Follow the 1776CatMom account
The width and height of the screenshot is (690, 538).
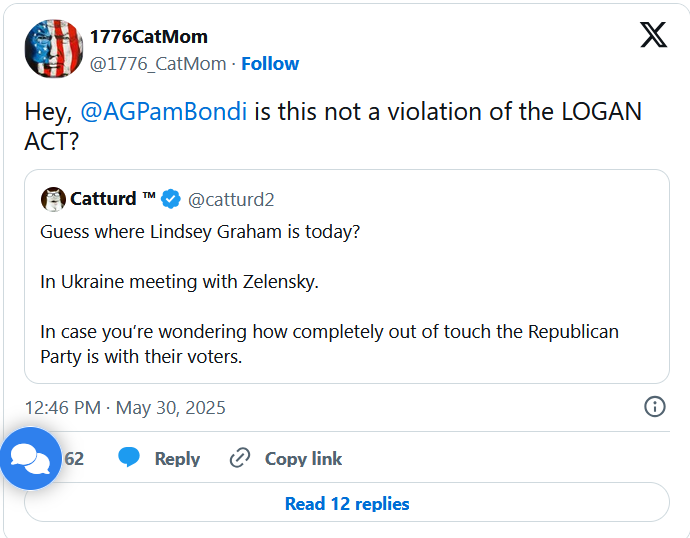click(270, 64)
